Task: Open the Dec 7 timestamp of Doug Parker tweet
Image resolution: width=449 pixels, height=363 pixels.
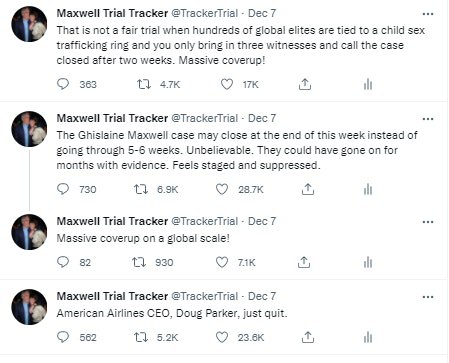Action: (262, 296)
